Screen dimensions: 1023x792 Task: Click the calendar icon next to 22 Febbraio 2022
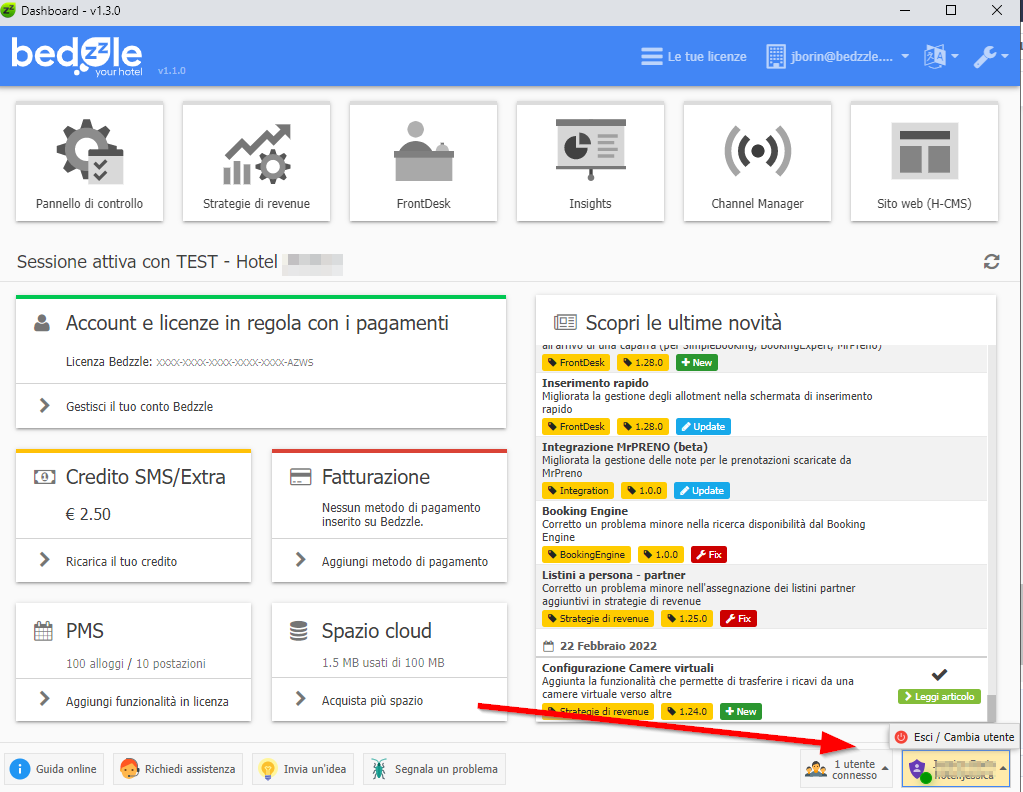tap(549, 646)
